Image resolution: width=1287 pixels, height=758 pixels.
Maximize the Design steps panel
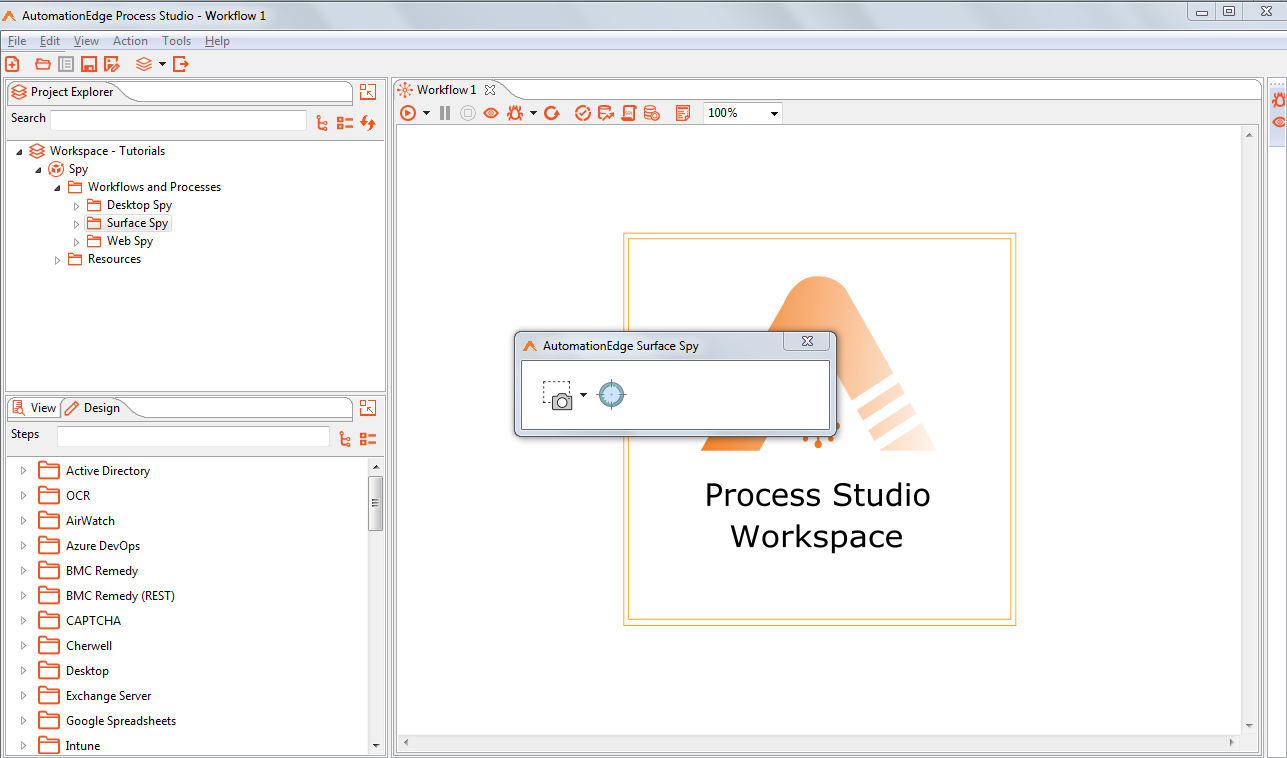368,407
